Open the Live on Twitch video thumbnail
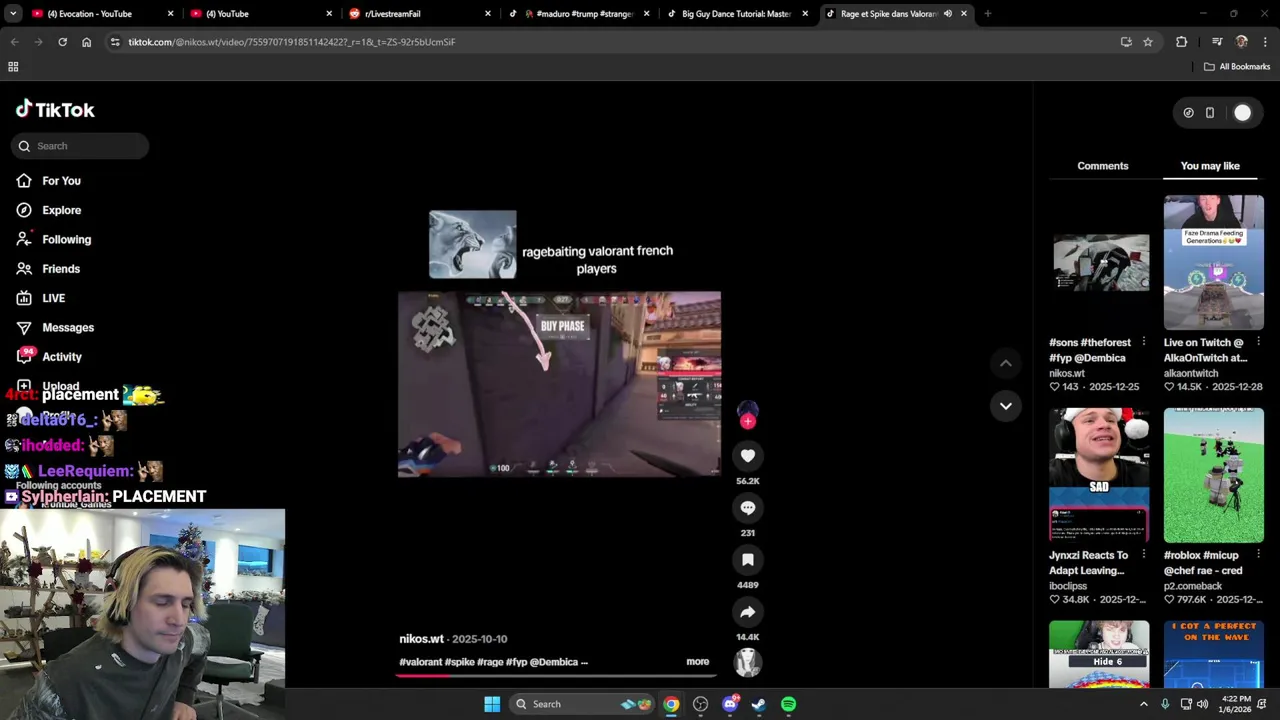Screen dimensions: 1280x720 click(x=1213, y=262)
